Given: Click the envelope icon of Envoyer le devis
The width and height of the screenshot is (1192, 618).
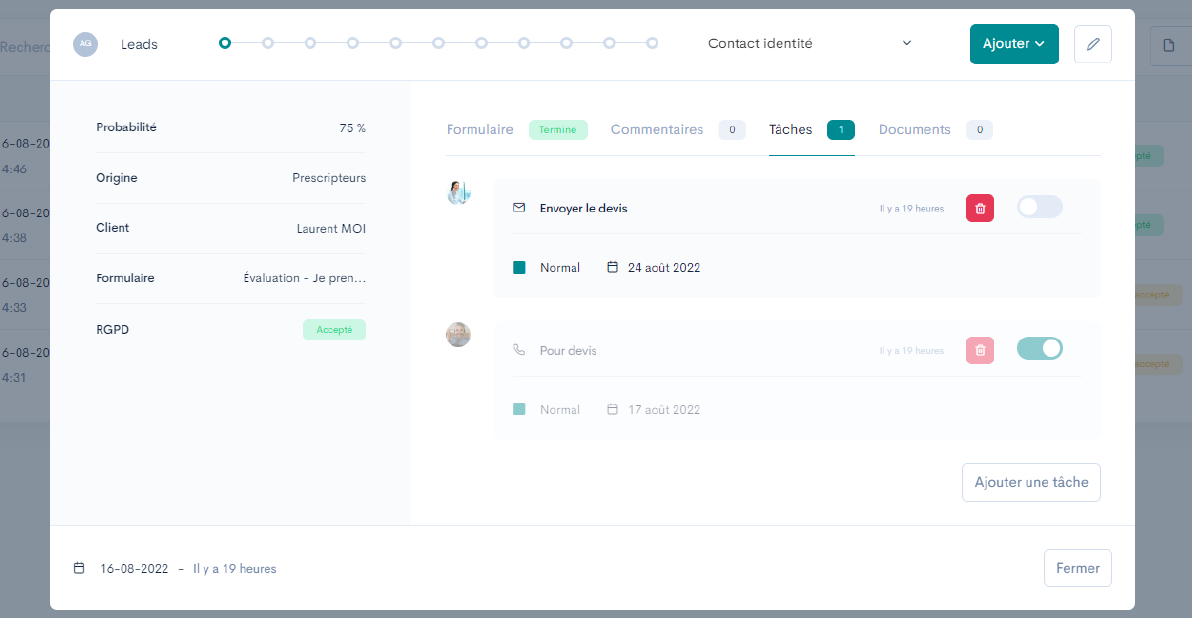Looking at the screenshot, I should click(x=519, y=208).
